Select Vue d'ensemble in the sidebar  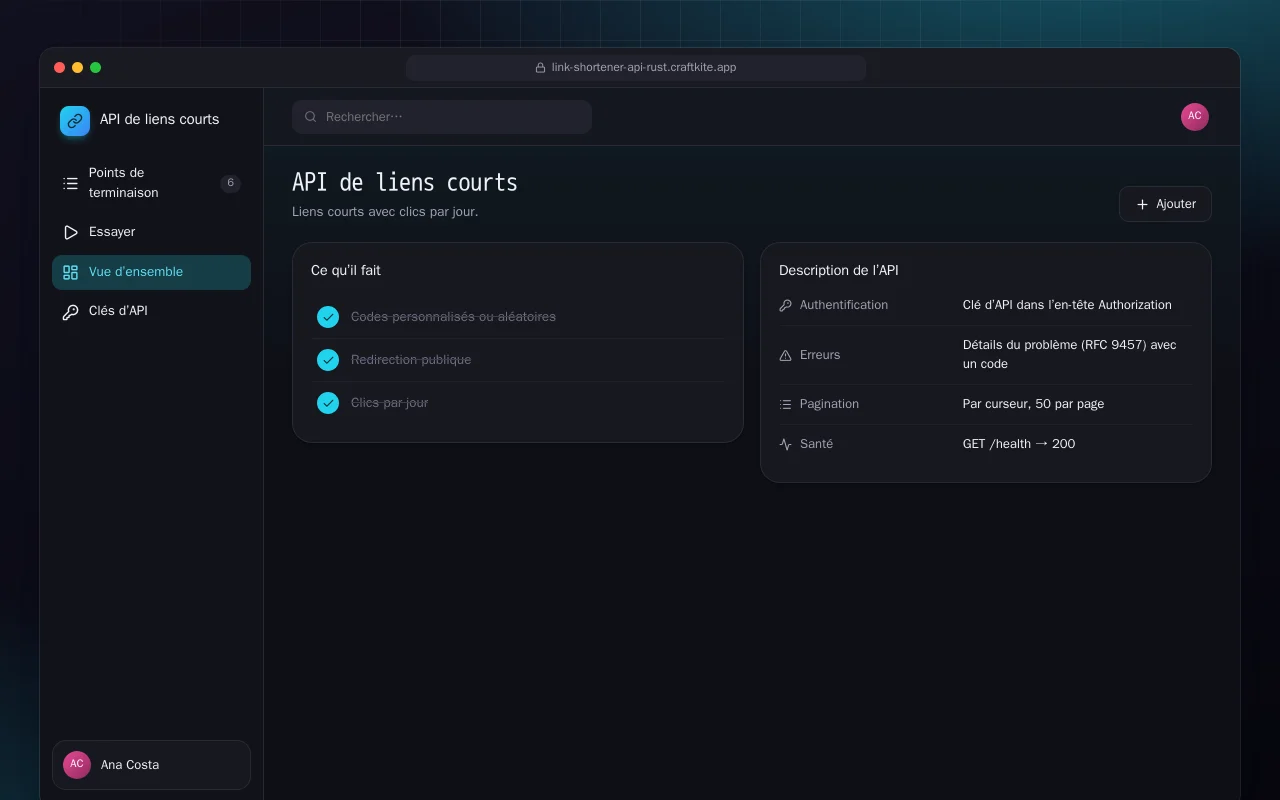[151, 272]
